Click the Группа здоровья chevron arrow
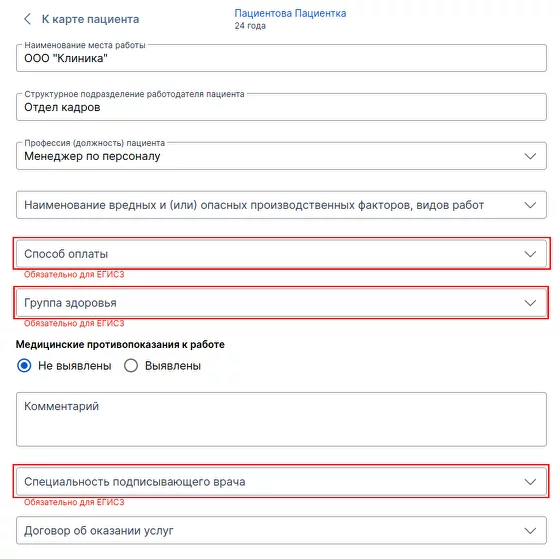The image size is (560, 559). coord(530,303)
